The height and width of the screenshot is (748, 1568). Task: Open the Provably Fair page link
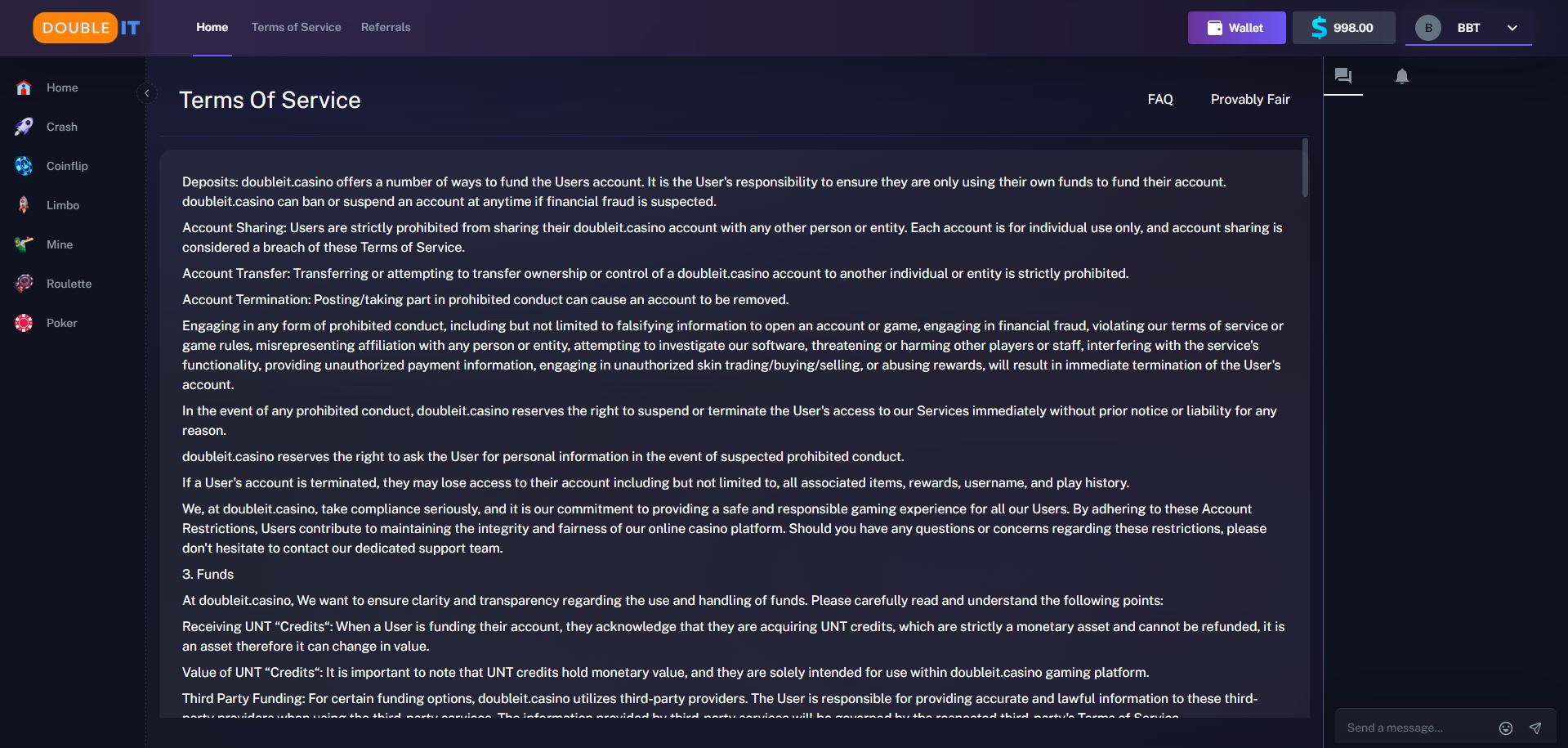(1250, 99)
